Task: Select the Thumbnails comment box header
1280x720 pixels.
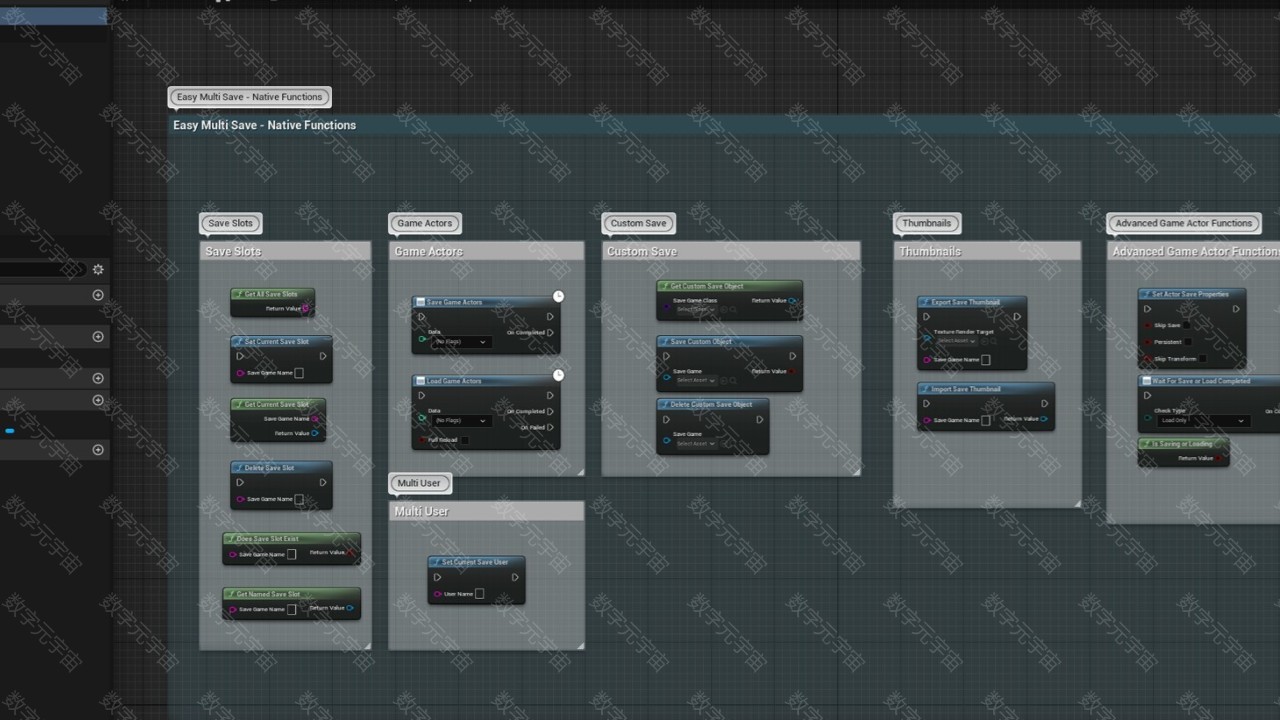Action: pos(987,251)
